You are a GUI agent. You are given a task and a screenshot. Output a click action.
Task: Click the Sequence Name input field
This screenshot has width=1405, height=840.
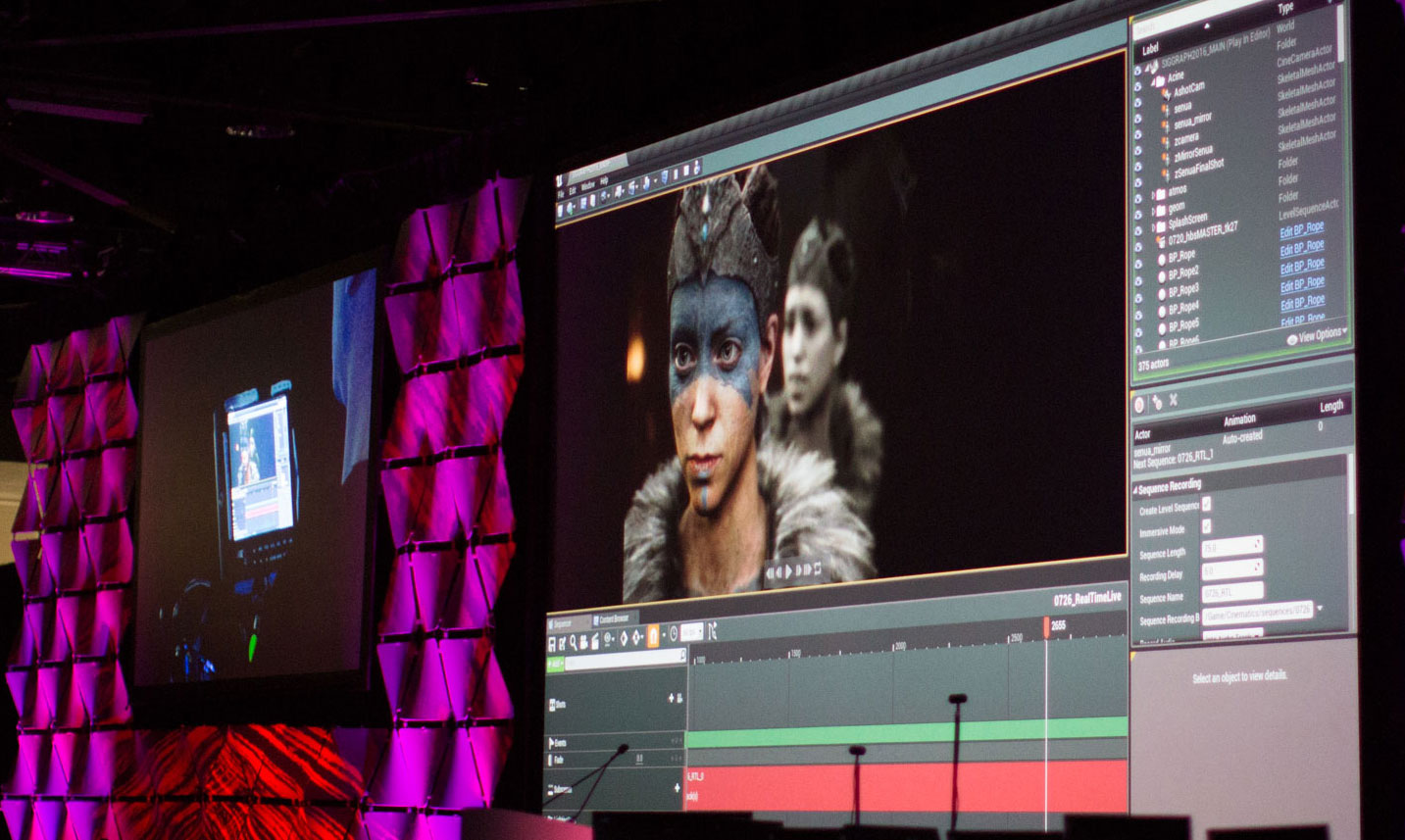(1232, 592)
